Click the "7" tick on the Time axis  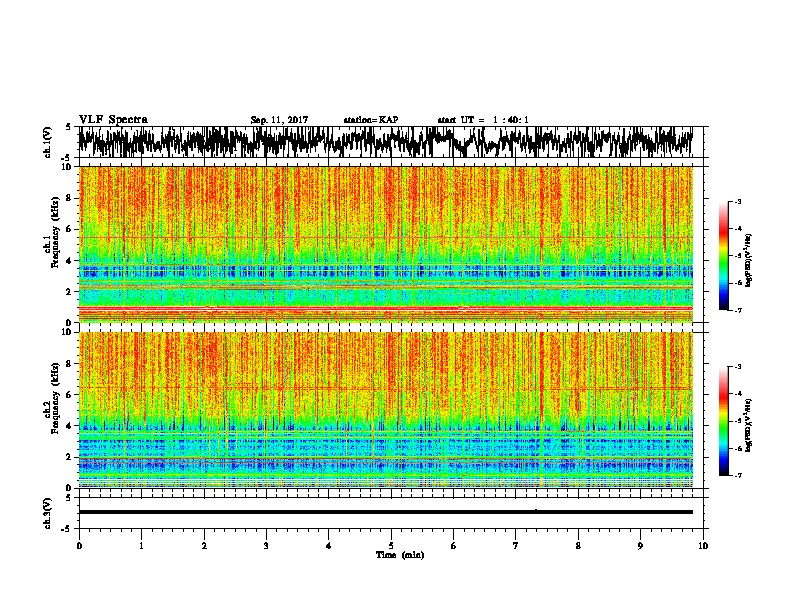coord(516,546)
